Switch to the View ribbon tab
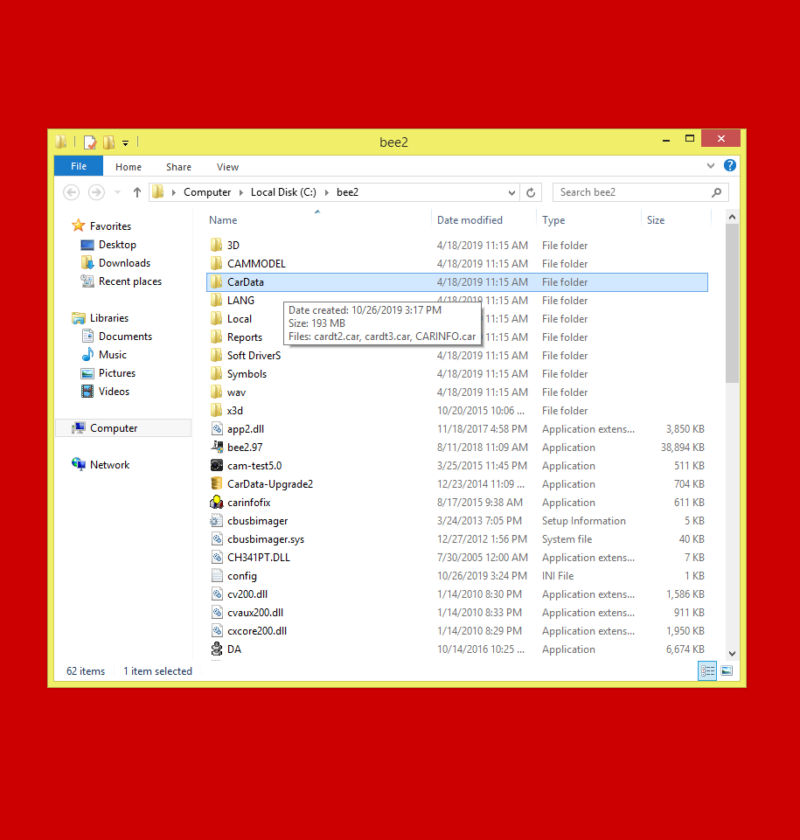This screenshot has height=840, width=800. pos(227,167)
